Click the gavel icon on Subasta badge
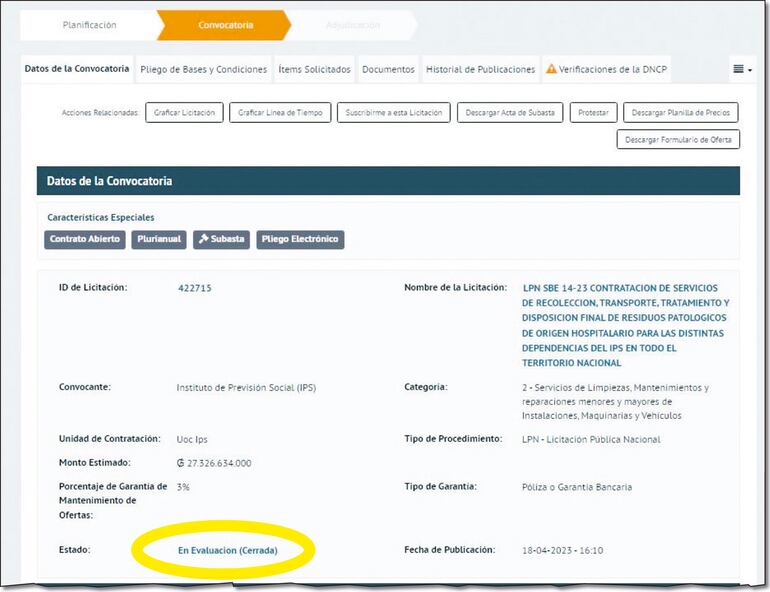The width and height of the screenshot is (770, 592). (204, 240)
